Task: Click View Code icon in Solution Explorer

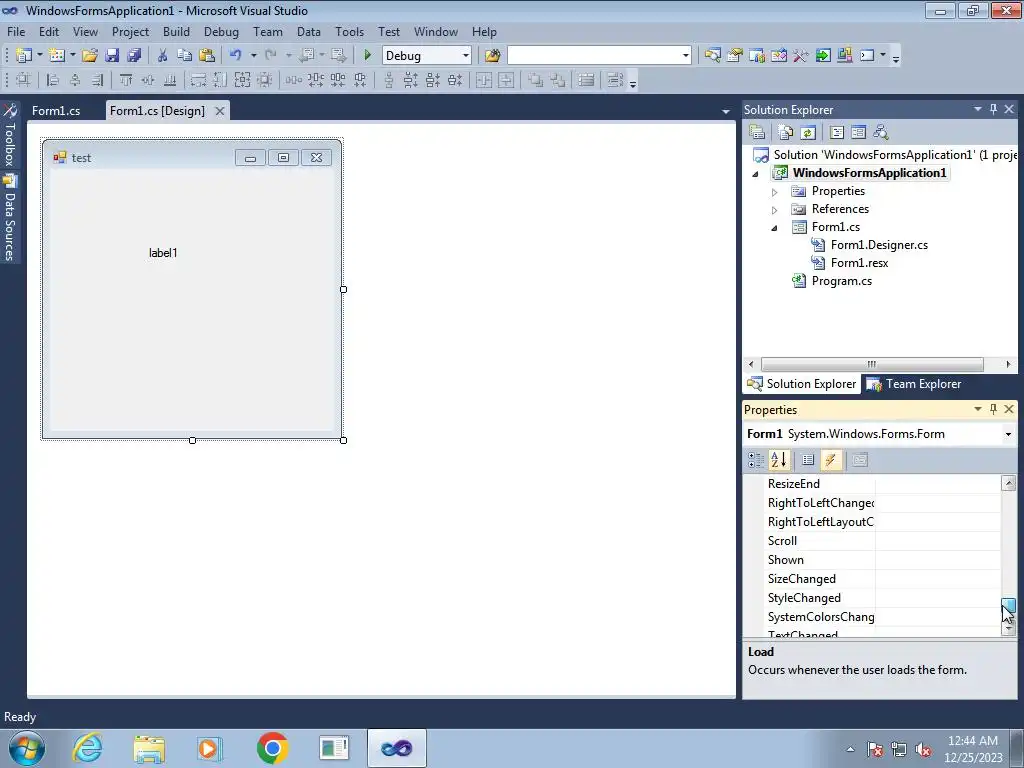Action: click(837, 133)
